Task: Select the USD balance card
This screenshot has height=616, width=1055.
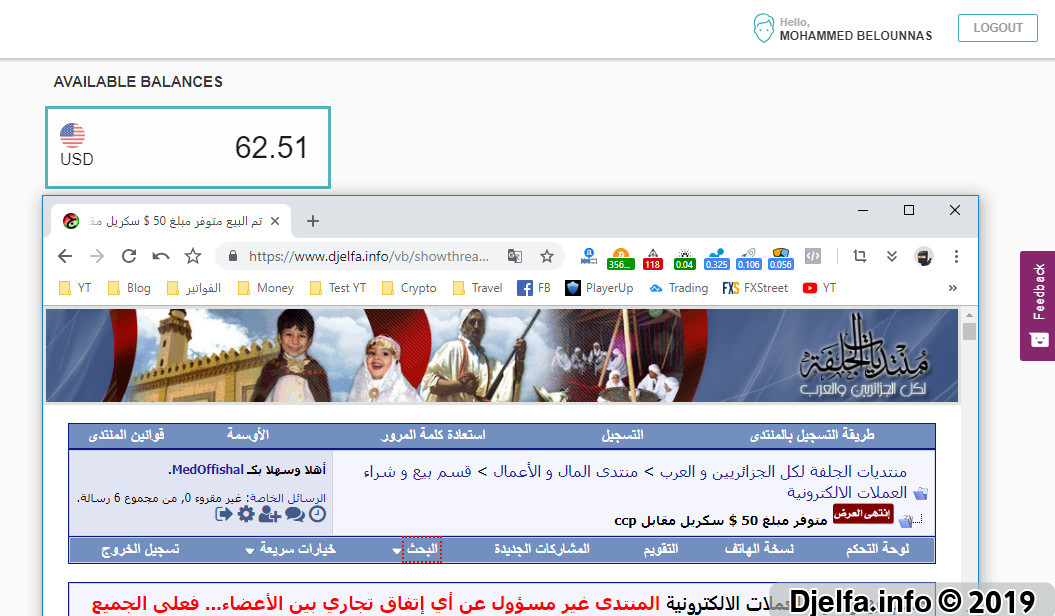Action: 188,147
